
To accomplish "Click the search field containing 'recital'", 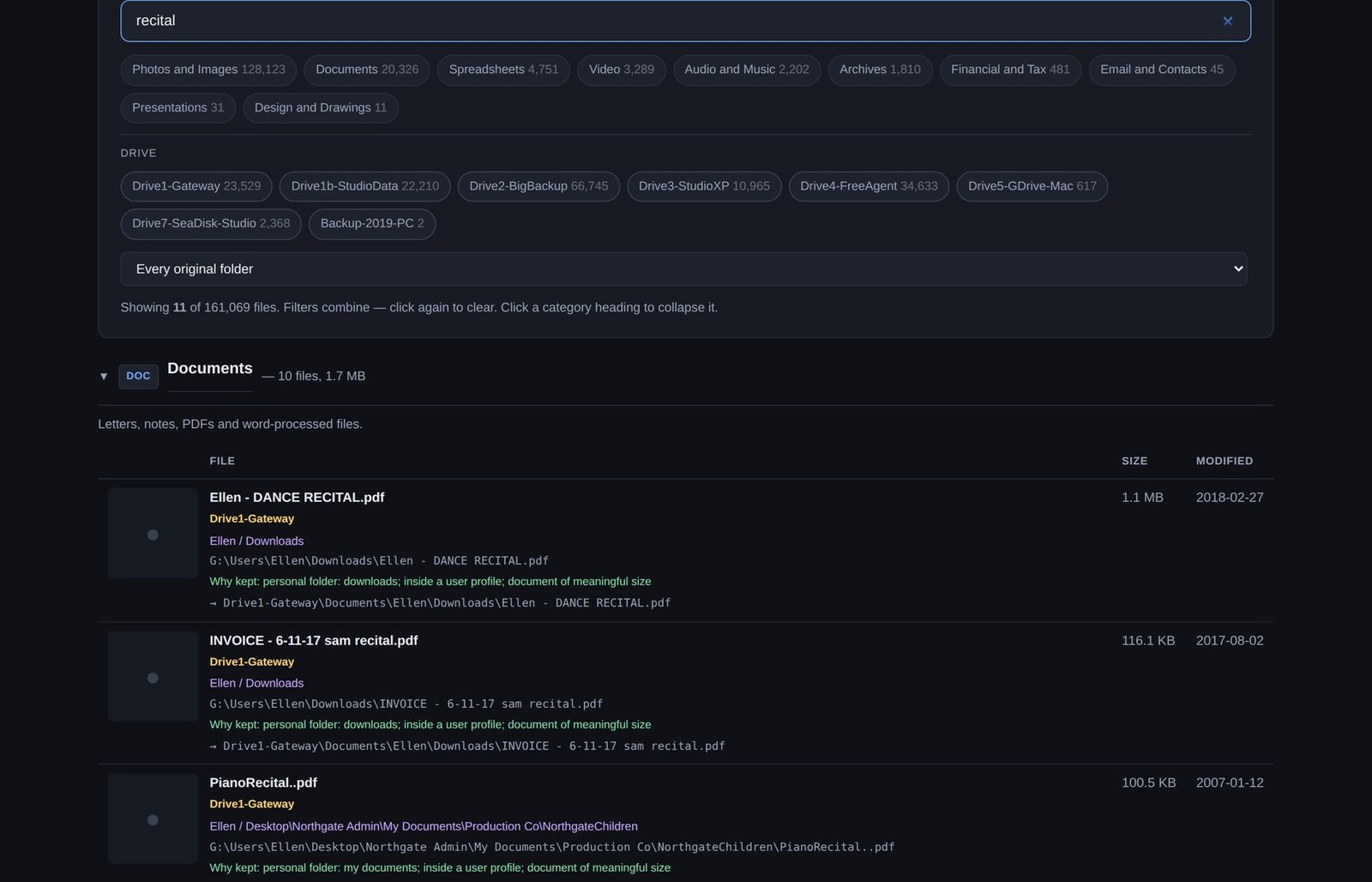I will point(685,21).
